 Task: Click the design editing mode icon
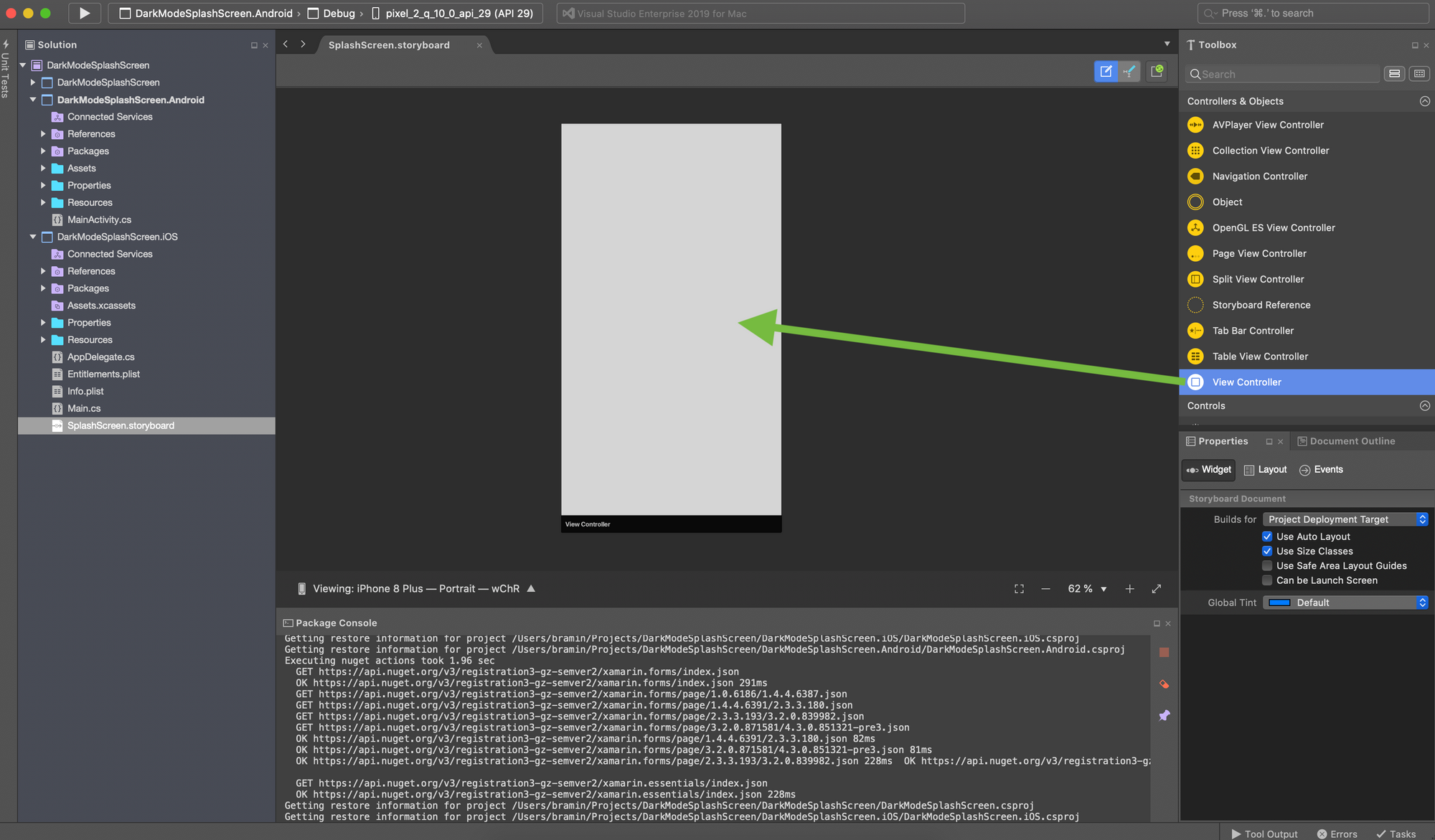point(1106,71)
